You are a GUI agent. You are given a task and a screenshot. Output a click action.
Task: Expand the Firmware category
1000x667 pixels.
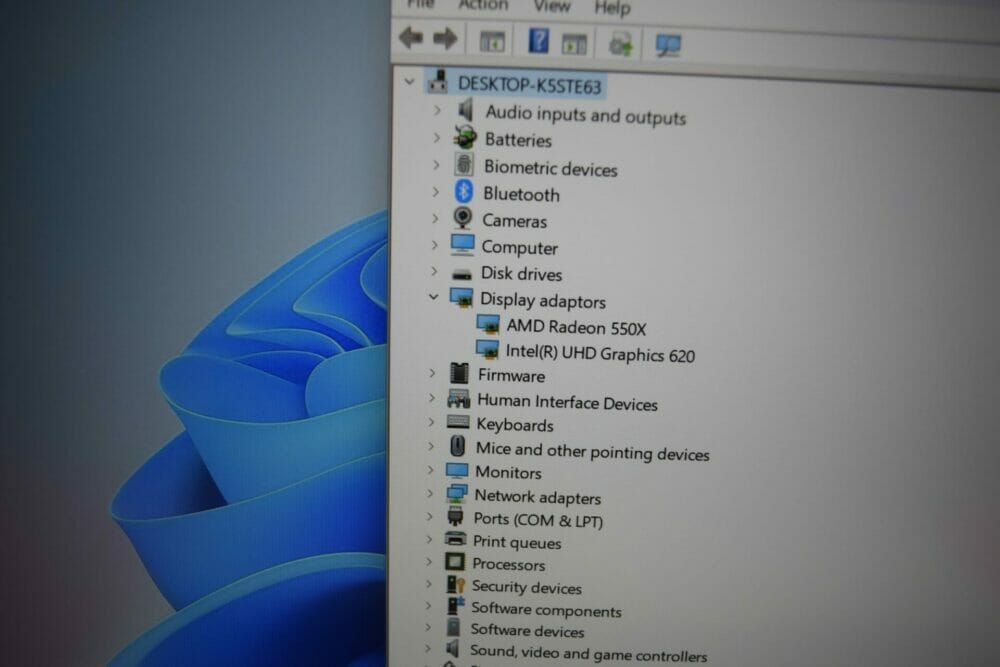(x=432, y=373)
